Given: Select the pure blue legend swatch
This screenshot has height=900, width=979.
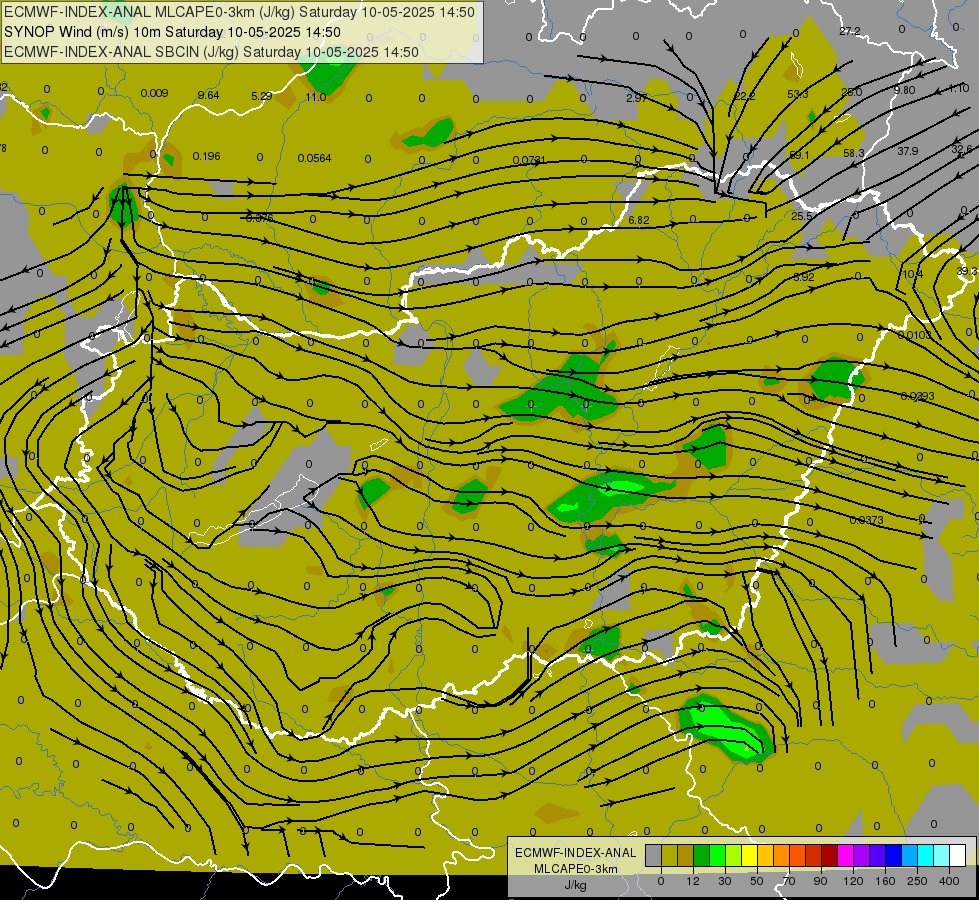Looking at the screenshot, I should coord(893,856).
